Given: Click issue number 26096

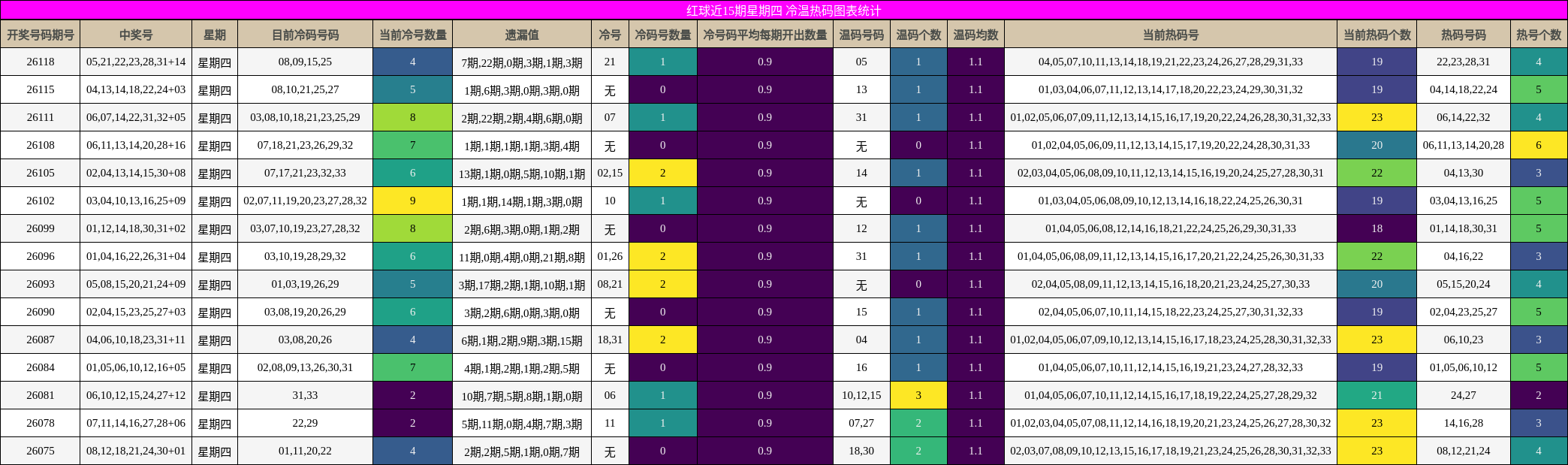Looking at the screenshot, I should point(41,256).
